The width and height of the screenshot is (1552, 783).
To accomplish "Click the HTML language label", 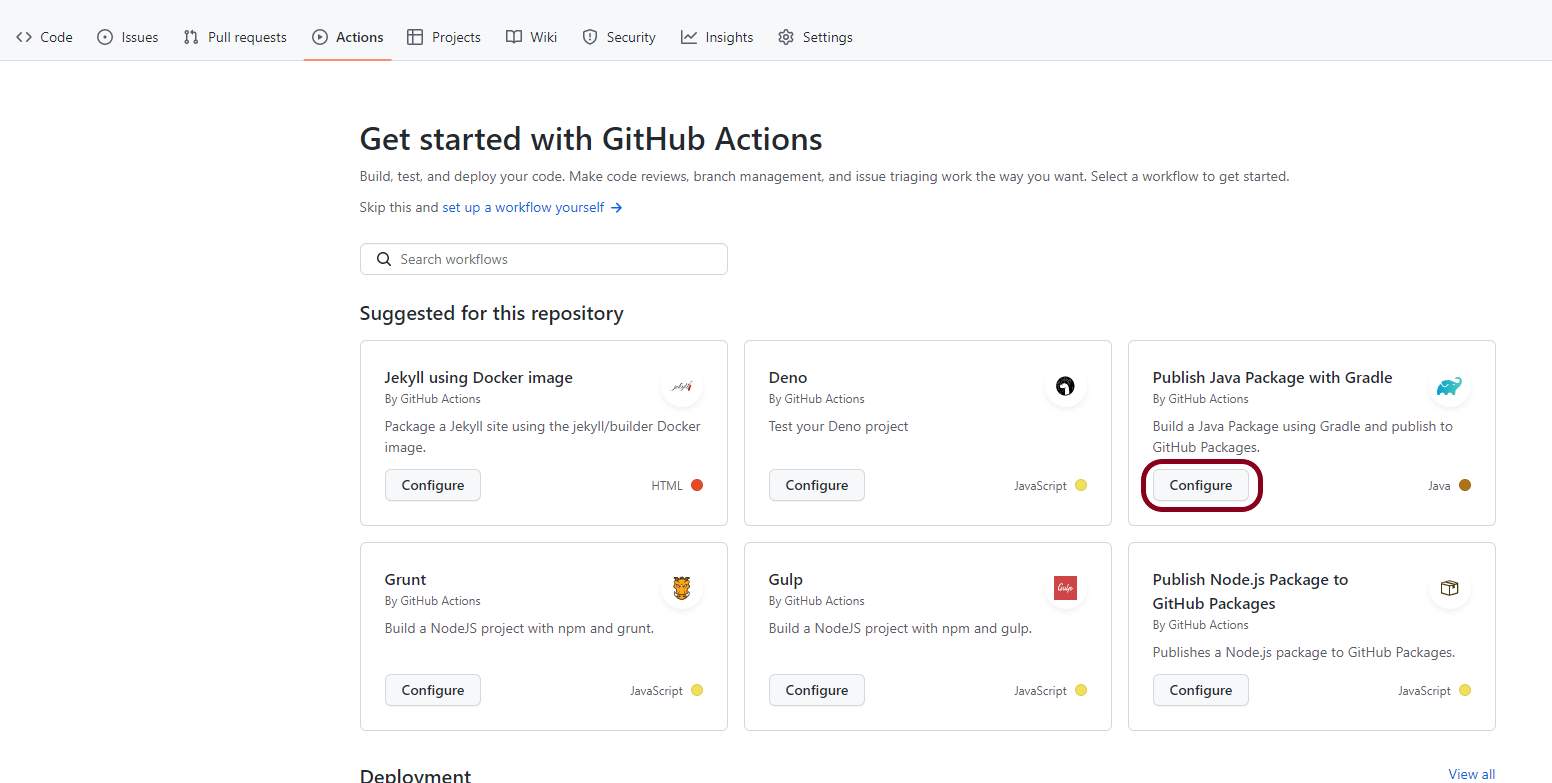I will point(667,486).
